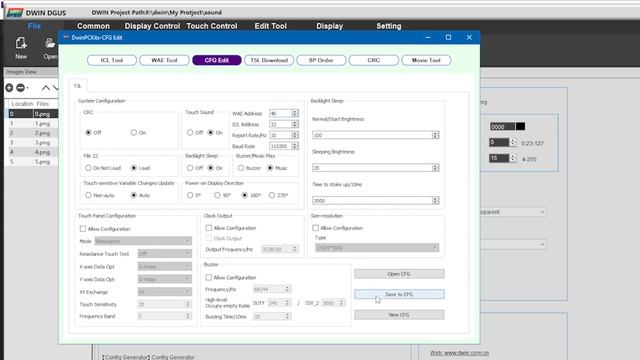Expand Resistance Touch Test dropdown
Screen dimensions: 640x360
coord(164,253)
